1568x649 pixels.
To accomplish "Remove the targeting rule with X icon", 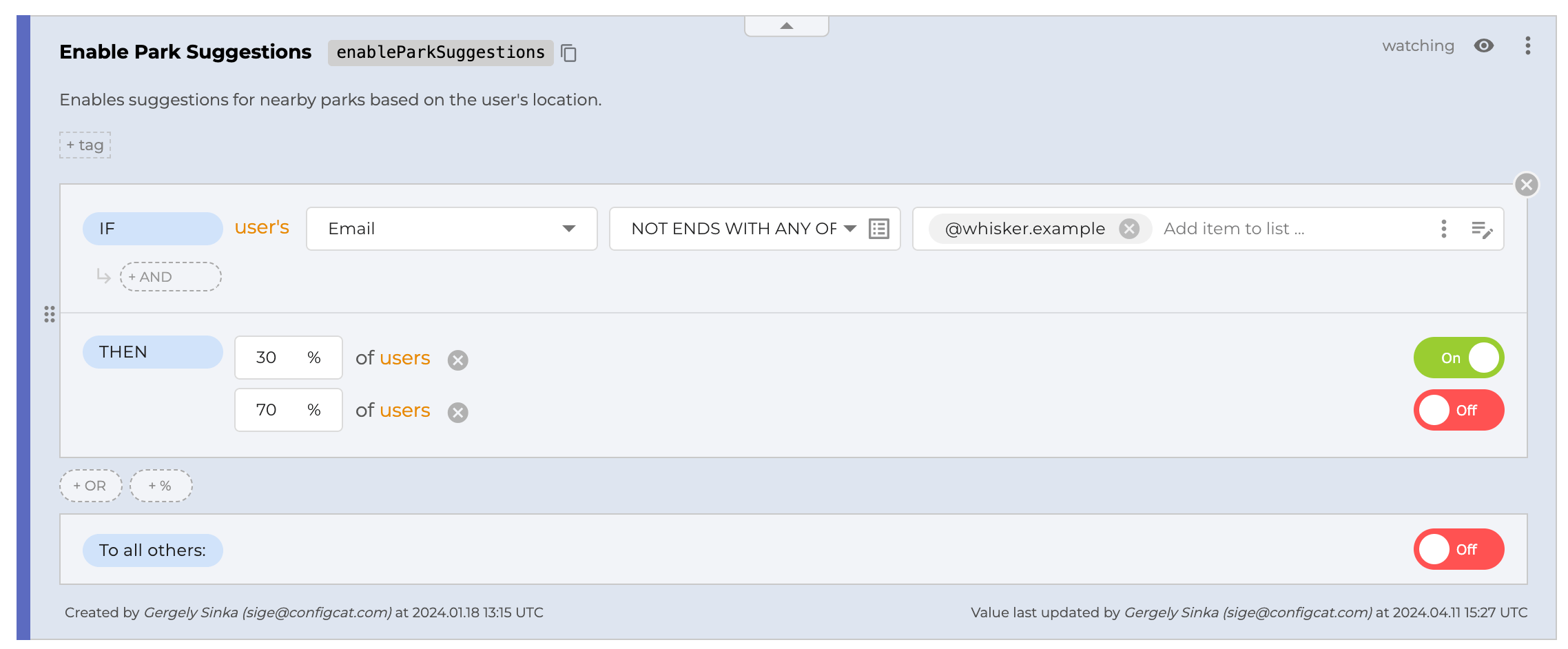I will click(1526, 185).
